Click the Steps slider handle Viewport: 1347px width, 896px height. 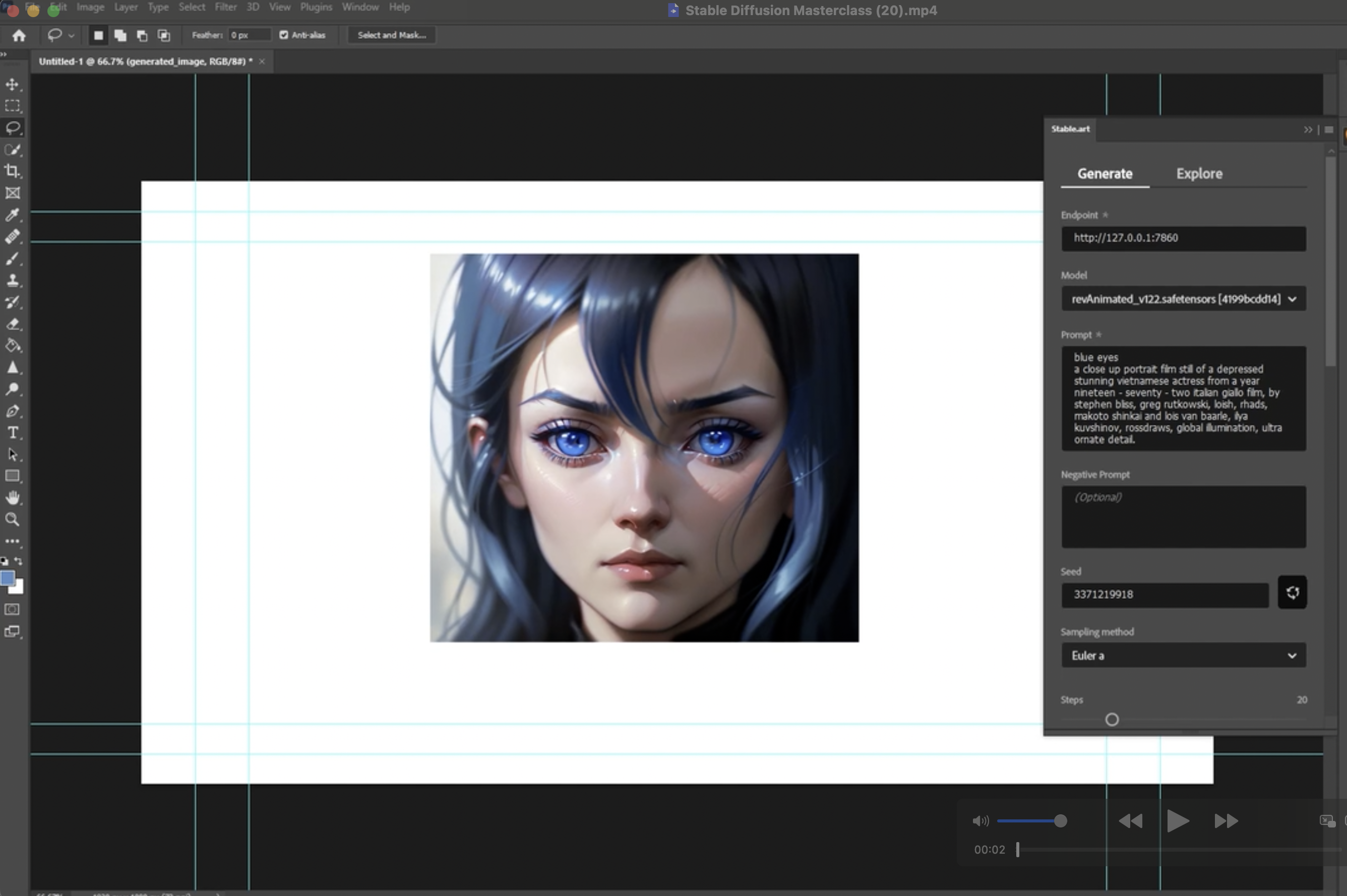(x=1111, y=720)
